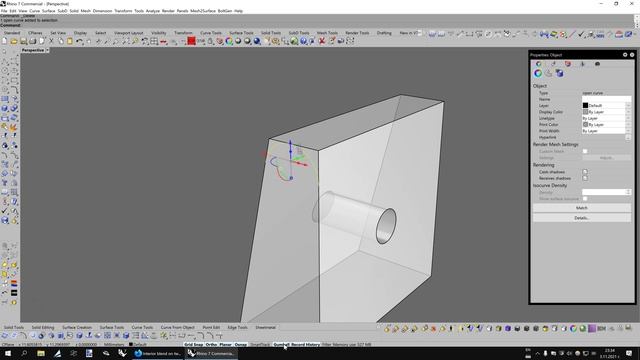Click the Cut scissors icon
The width and height of the screenshot is (640, 360).
coord(51,41)
